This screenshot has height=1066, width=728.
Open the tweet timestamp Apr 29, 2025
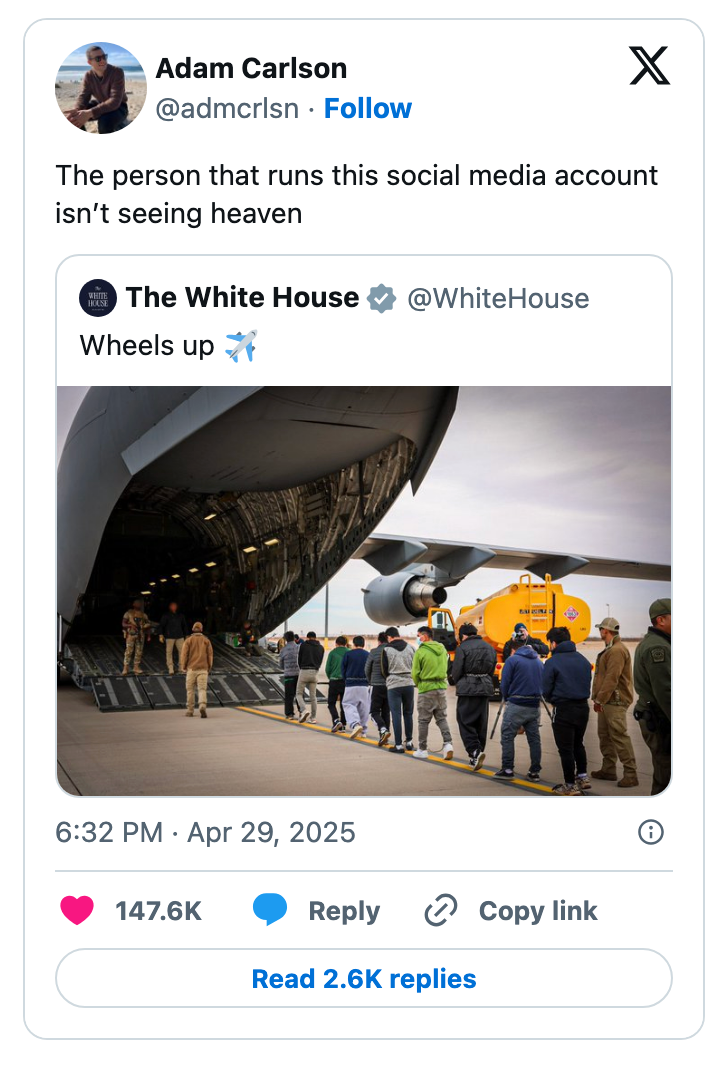206,831
